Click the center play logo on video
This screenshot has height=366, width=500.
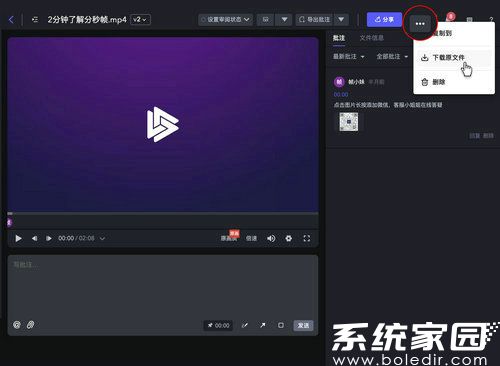pyautogui.click(x=163, y=125)
